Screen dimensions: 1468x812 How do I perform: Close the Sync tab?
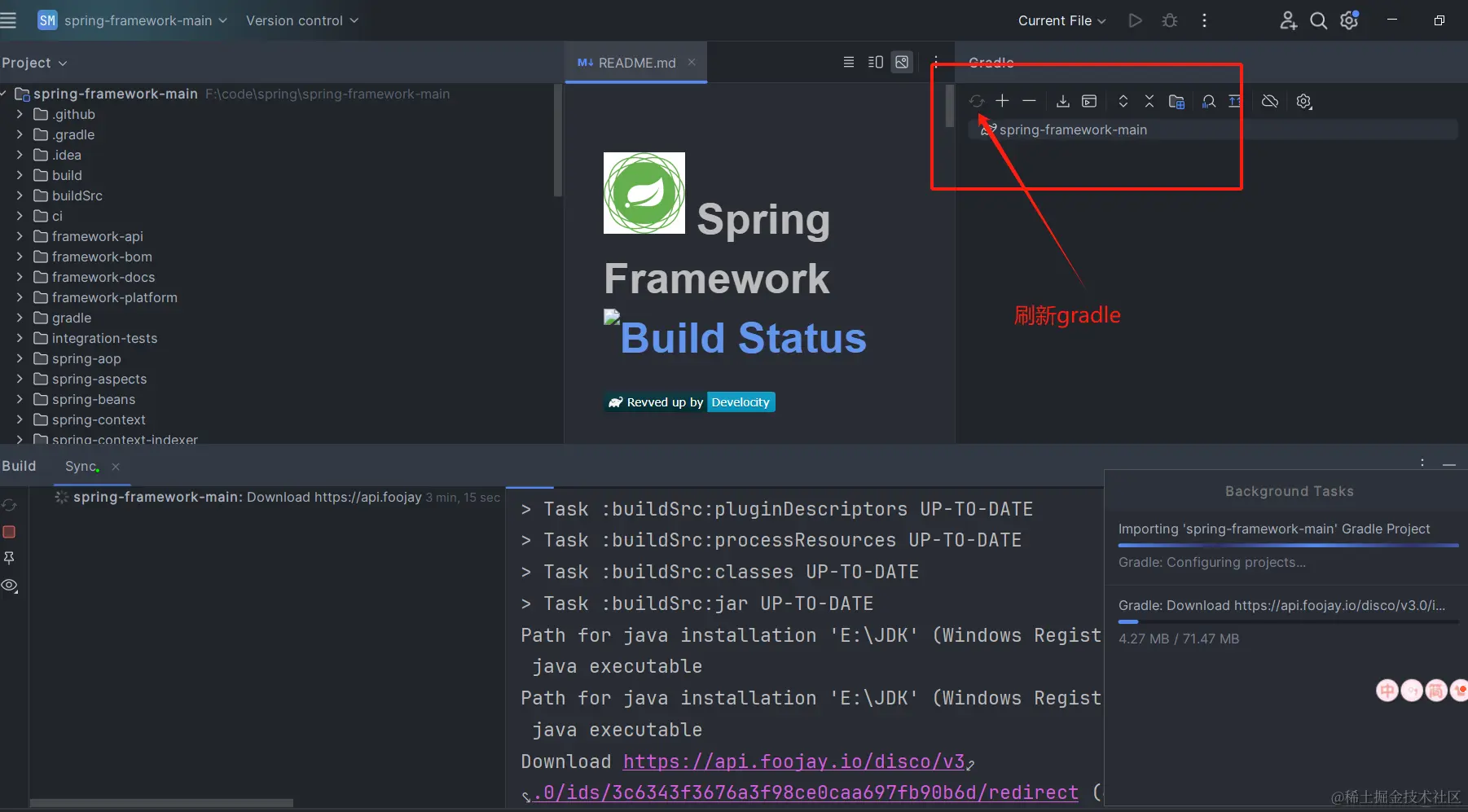[x=116, y=467]
